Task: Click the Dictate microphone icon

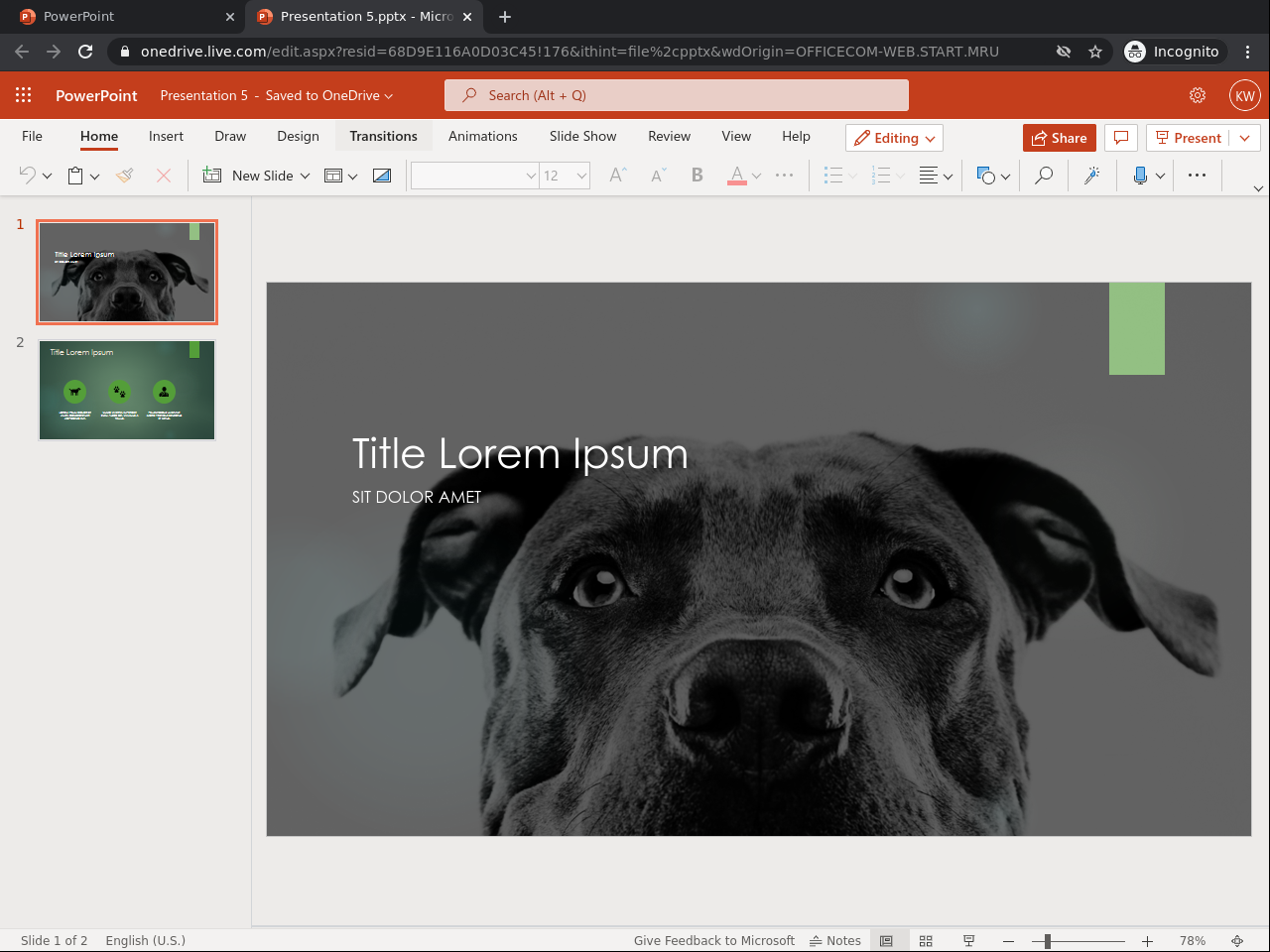Action: 1140,176
